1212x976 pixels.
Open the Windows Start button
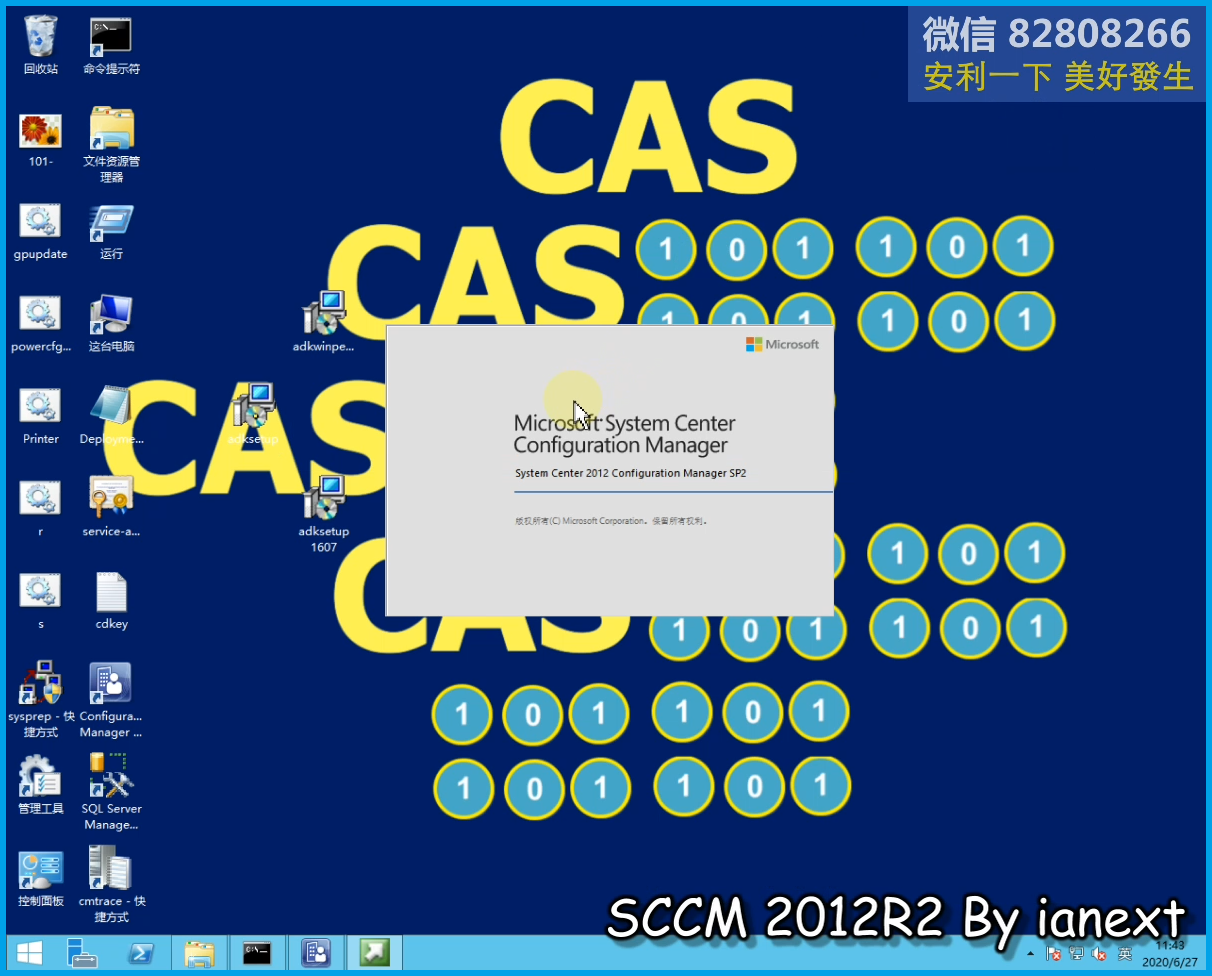(x=29, y=953)
